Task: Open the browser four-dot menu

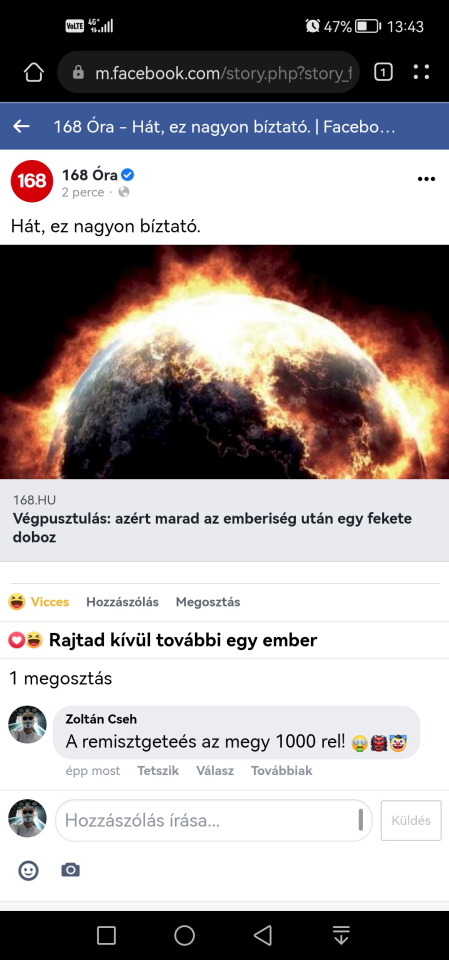Action: 421,73
